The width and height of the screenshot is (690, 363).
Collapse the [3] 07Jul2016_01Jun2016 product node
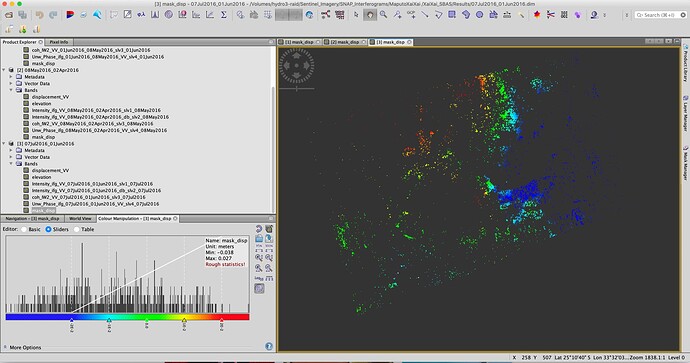point(4,143)
